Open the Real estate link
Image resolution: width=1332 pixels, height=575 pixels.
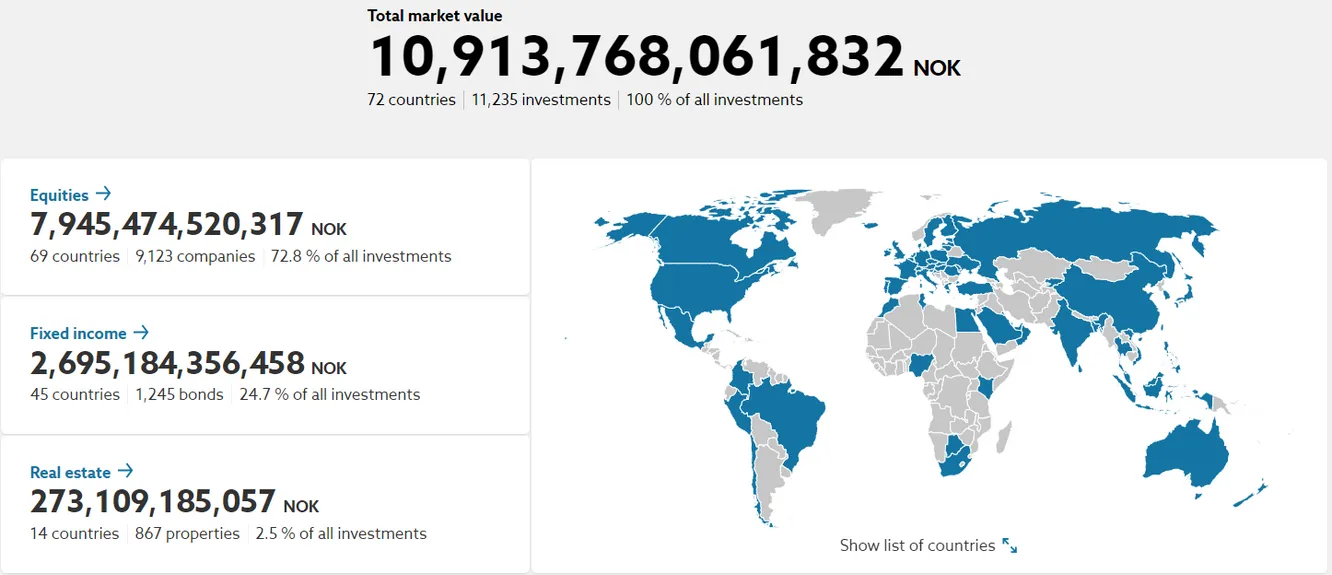pos(71,472)
